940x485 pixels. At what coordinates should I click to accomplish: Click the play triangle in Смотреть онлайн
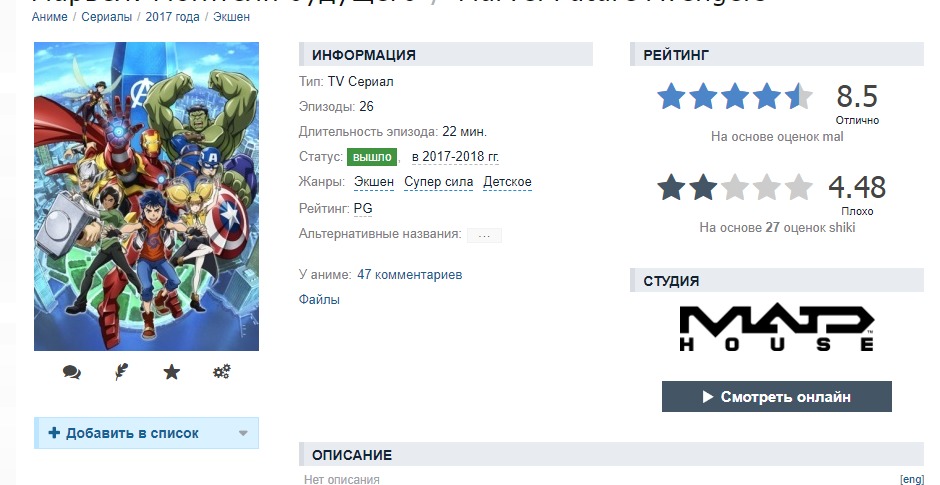[x=708, y=397]
